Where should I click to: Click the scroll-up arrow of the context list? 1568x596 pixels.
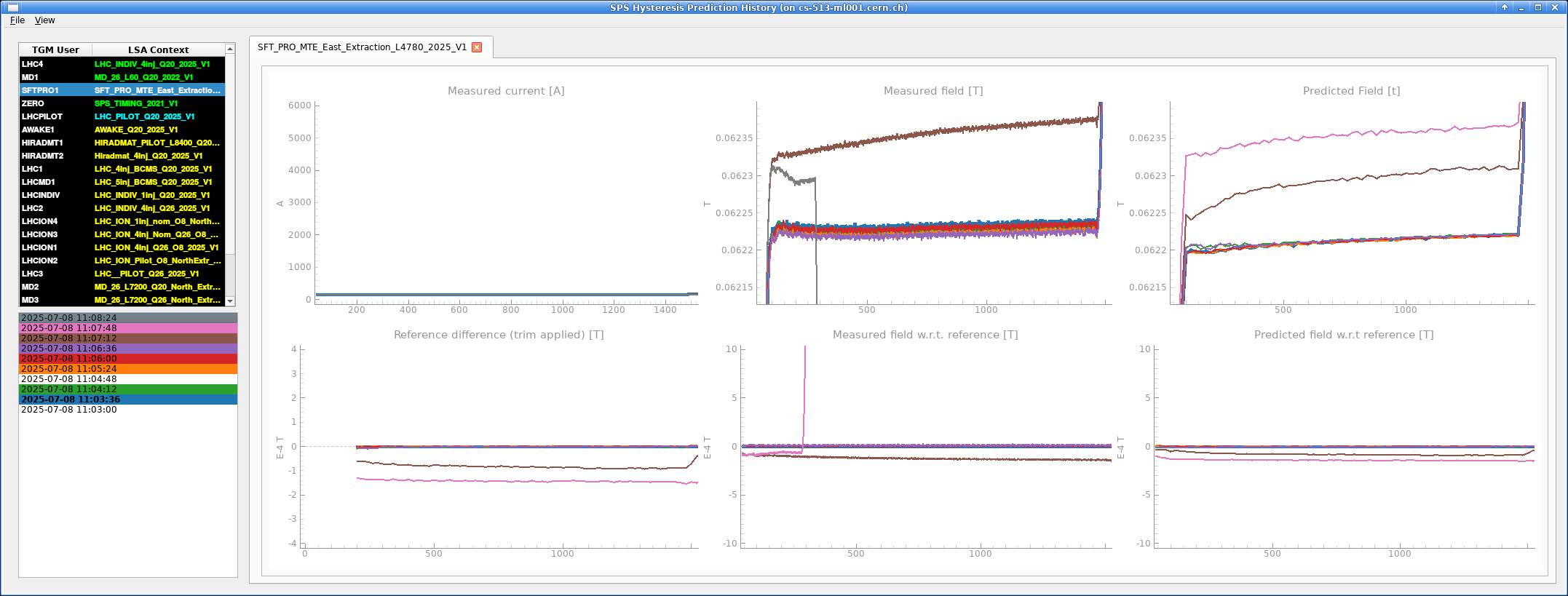tap(230, 49)
